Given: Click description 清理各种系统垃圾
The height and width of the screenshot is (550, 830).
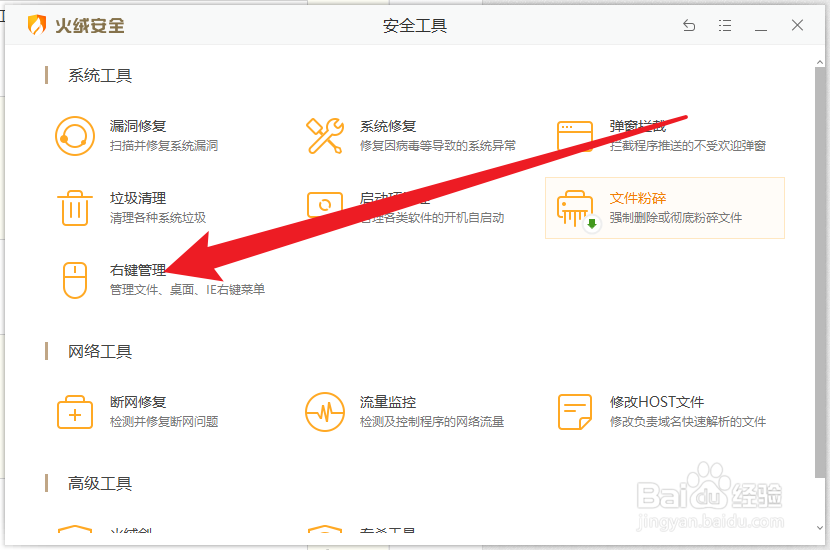Looking at the screenshot, I should pos(158,218).
